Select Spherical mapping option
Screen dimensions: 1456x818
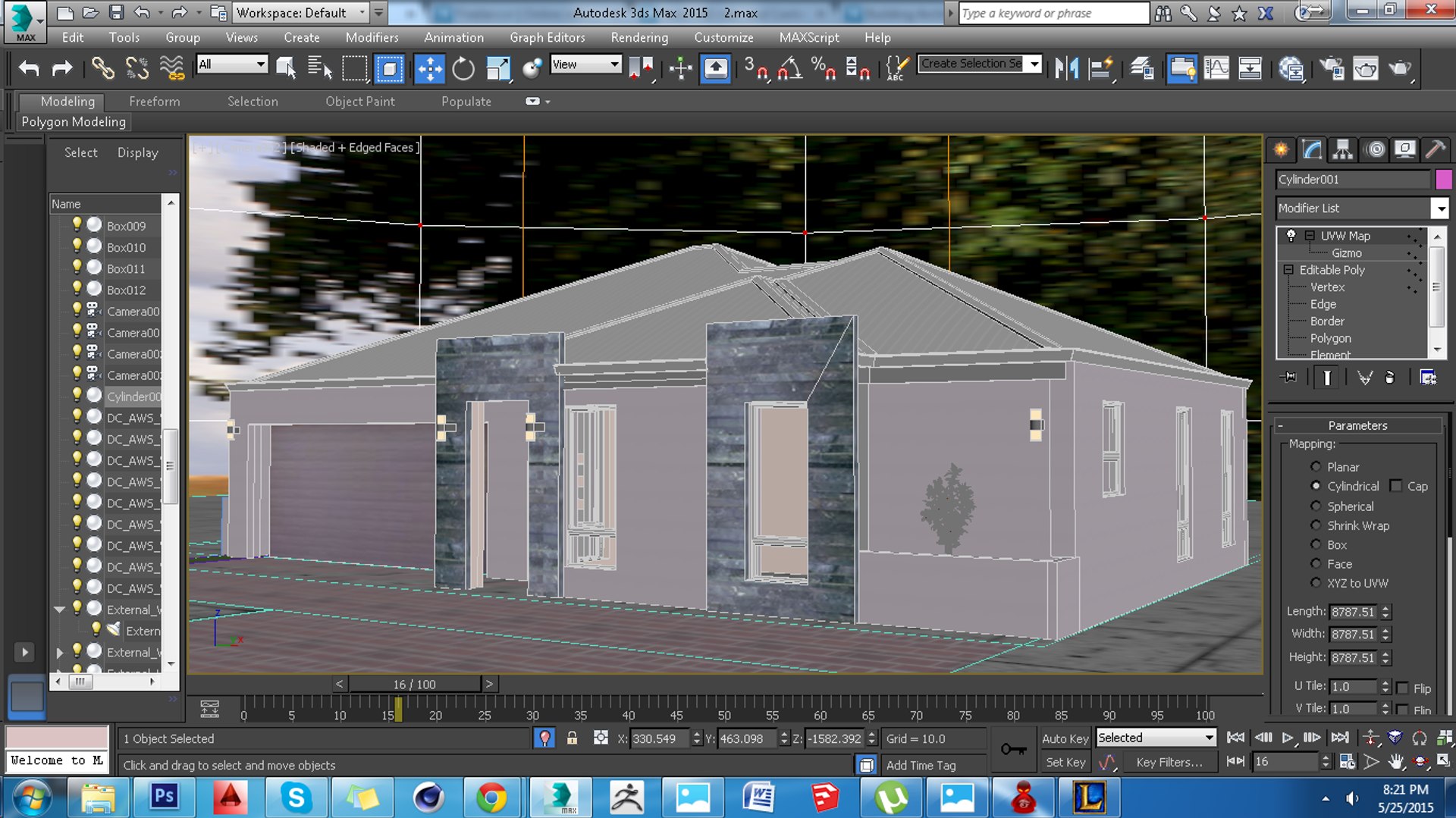pos(1316,506)
